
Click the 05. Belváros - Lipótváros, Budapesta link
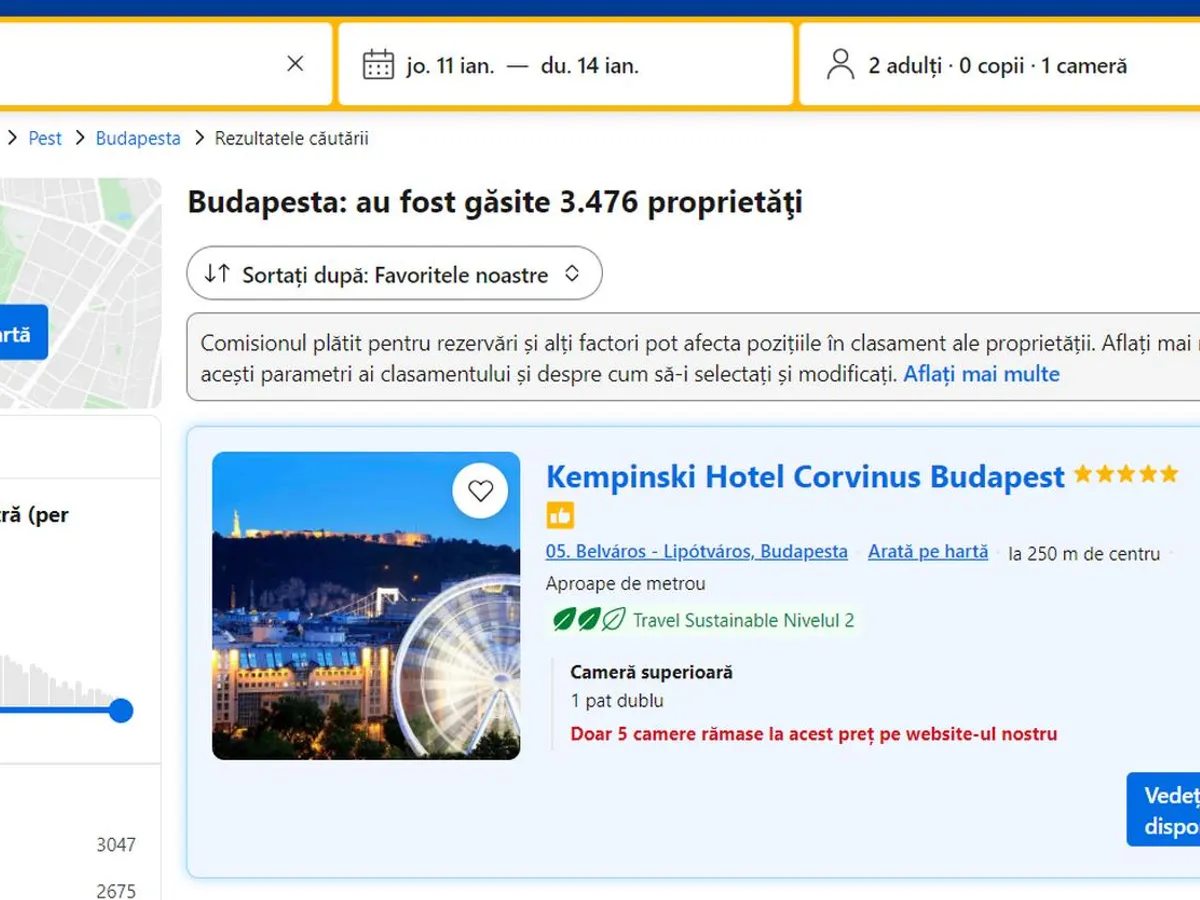coord(696,552)
